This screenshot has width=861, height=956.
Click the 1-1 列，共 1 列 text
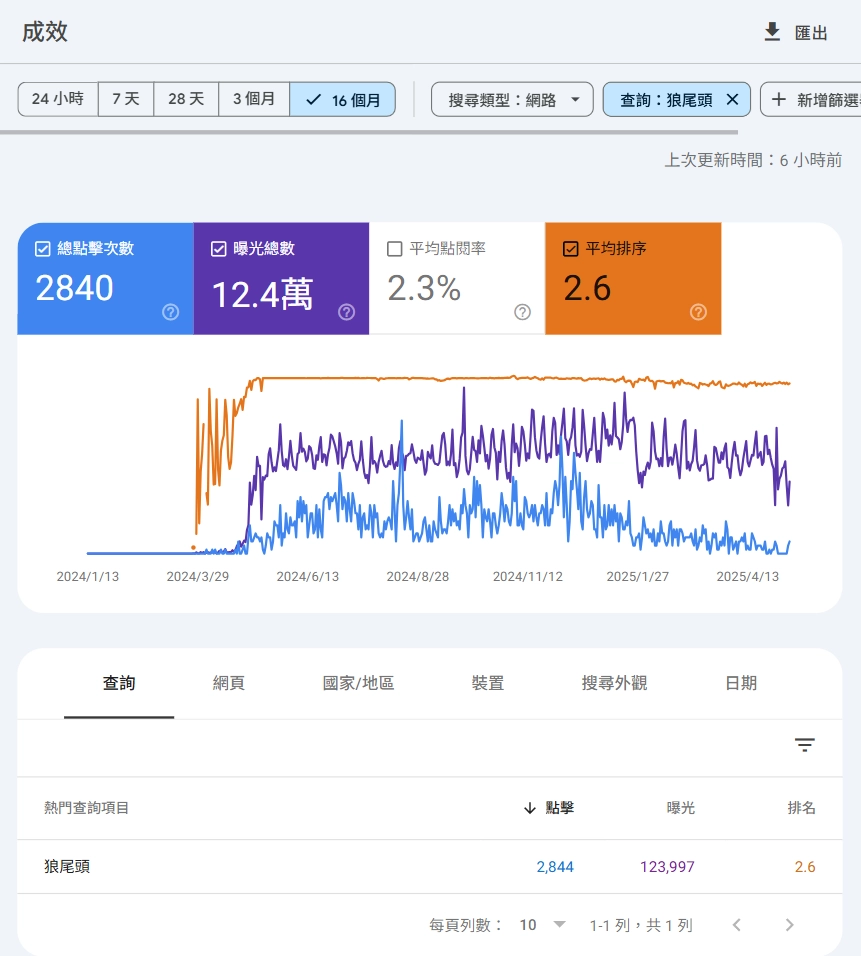point(641,925)
